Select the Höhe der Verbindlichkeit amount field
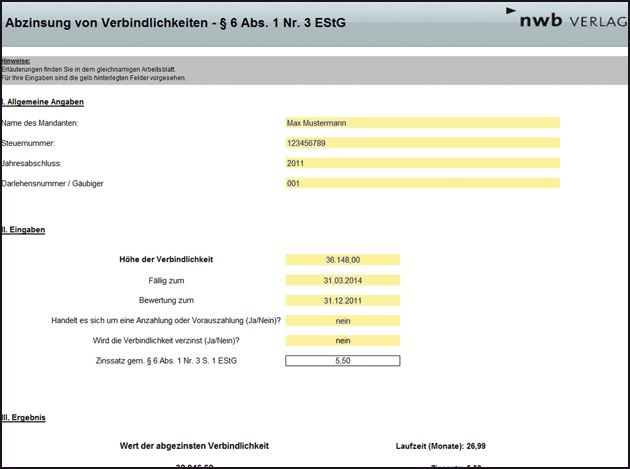 342,259
